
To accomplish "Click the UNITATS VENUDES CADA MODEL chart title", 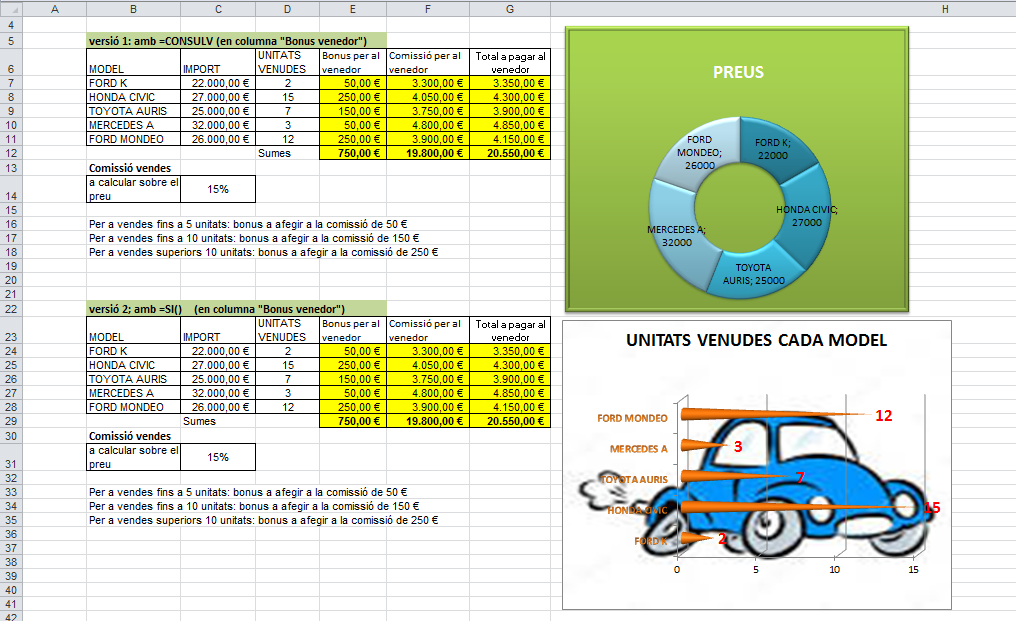I will pyautogui.click(x=756, y=340).
